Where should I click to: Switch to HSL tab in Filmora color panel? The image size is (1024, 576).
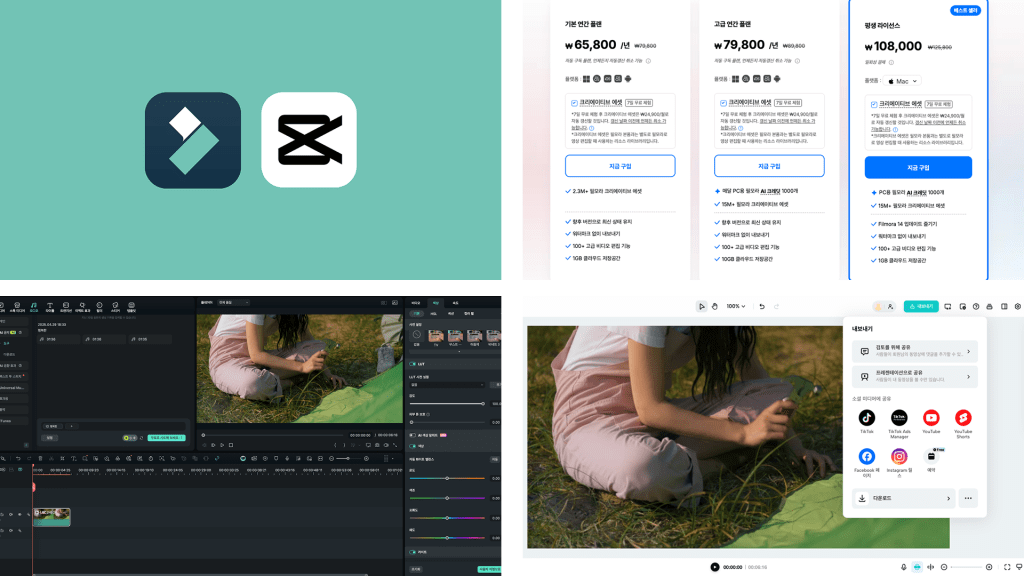(x=433, y=313)
